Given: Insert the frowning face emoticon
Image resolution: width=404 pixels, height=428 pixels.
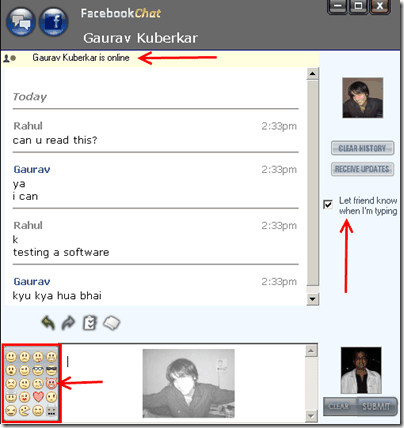Looking at the screenshot, I should tap(24, 356).
